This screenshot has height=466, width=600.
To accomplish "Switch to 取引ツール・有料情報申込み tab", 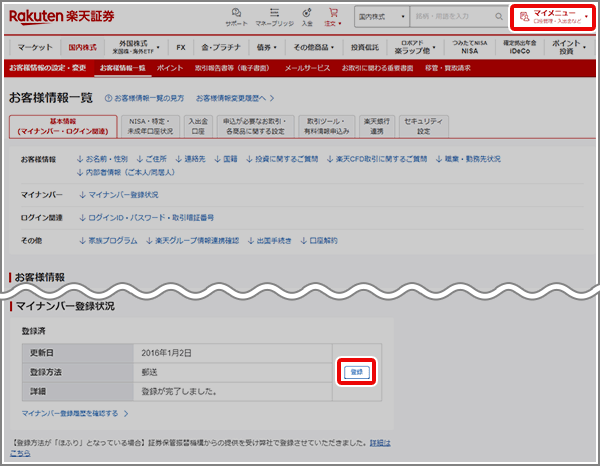I will [327, 126].
